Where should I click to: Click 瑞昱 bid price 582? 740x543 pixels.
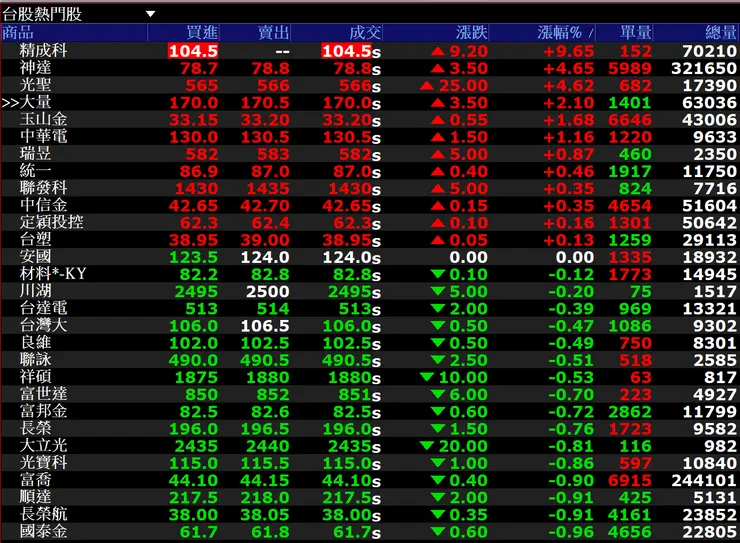click(202, 154)
